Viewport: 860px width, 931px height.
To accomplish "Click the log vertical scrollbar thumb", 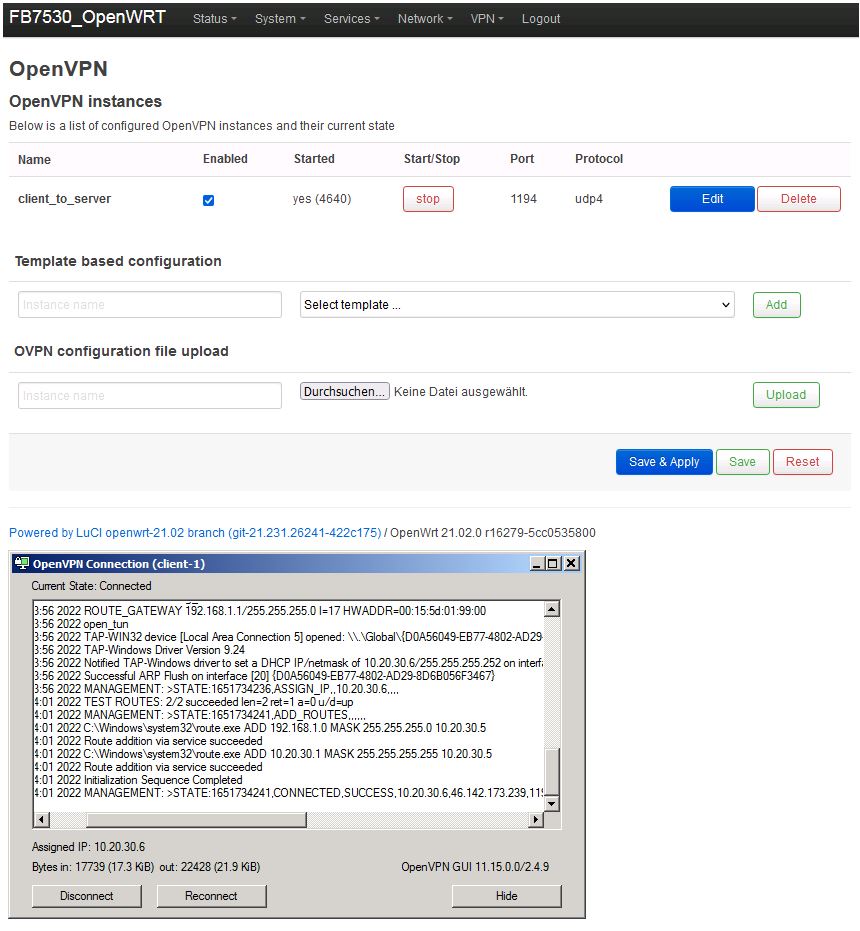I will click(552, 772).
